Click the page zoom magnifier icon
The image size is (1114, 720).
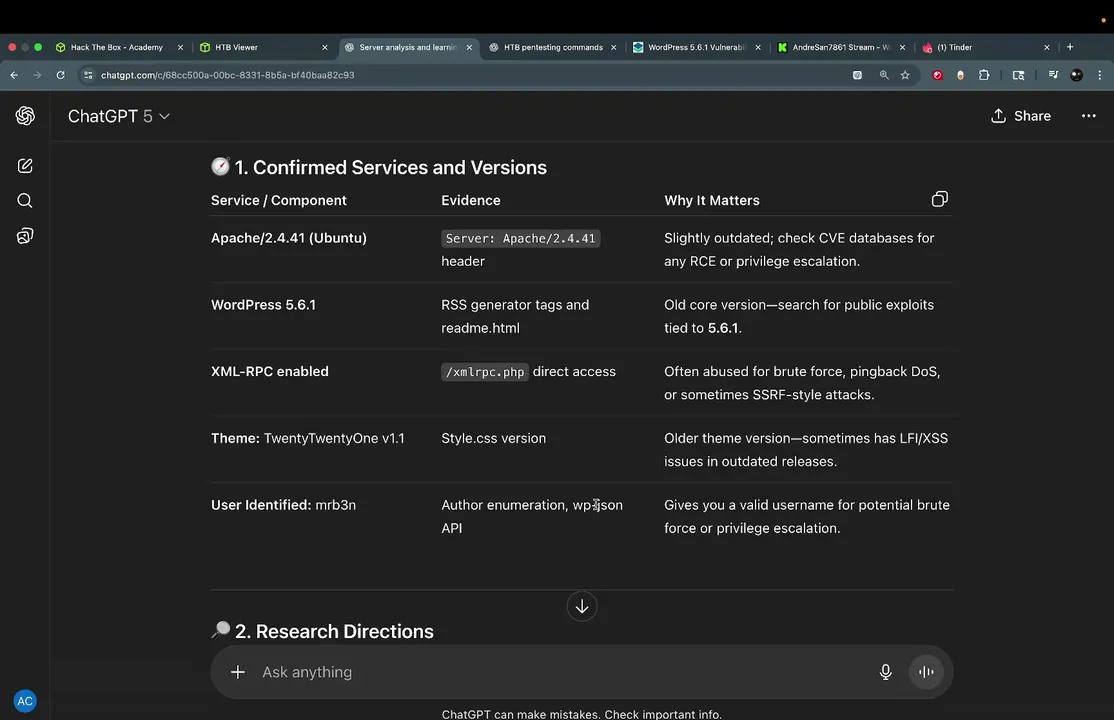coord(884,75)
